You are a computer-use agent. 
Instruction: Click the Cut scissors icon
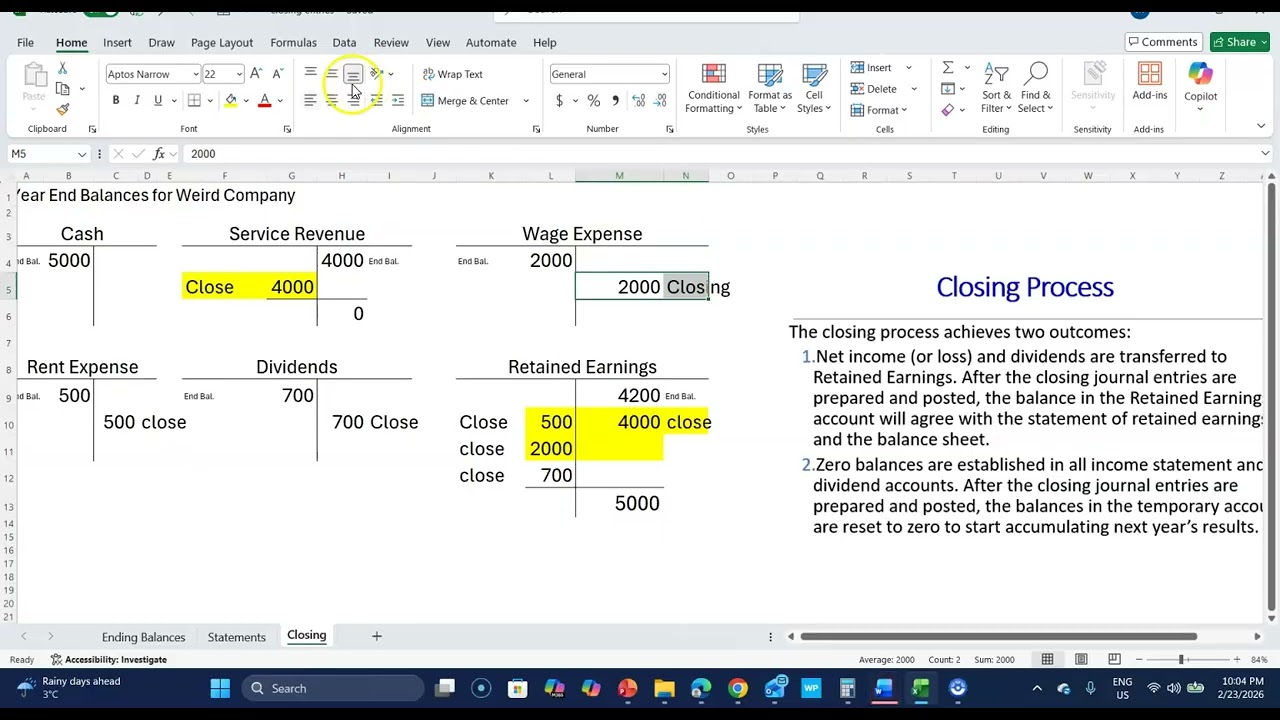[x=62, y=68]
